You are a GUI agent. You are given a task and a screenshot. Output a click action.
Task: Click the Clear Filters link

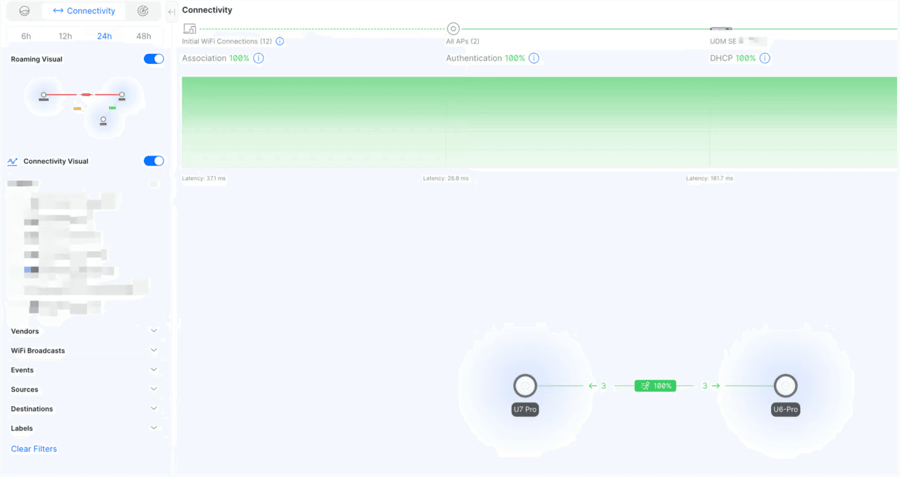point(34,449)
